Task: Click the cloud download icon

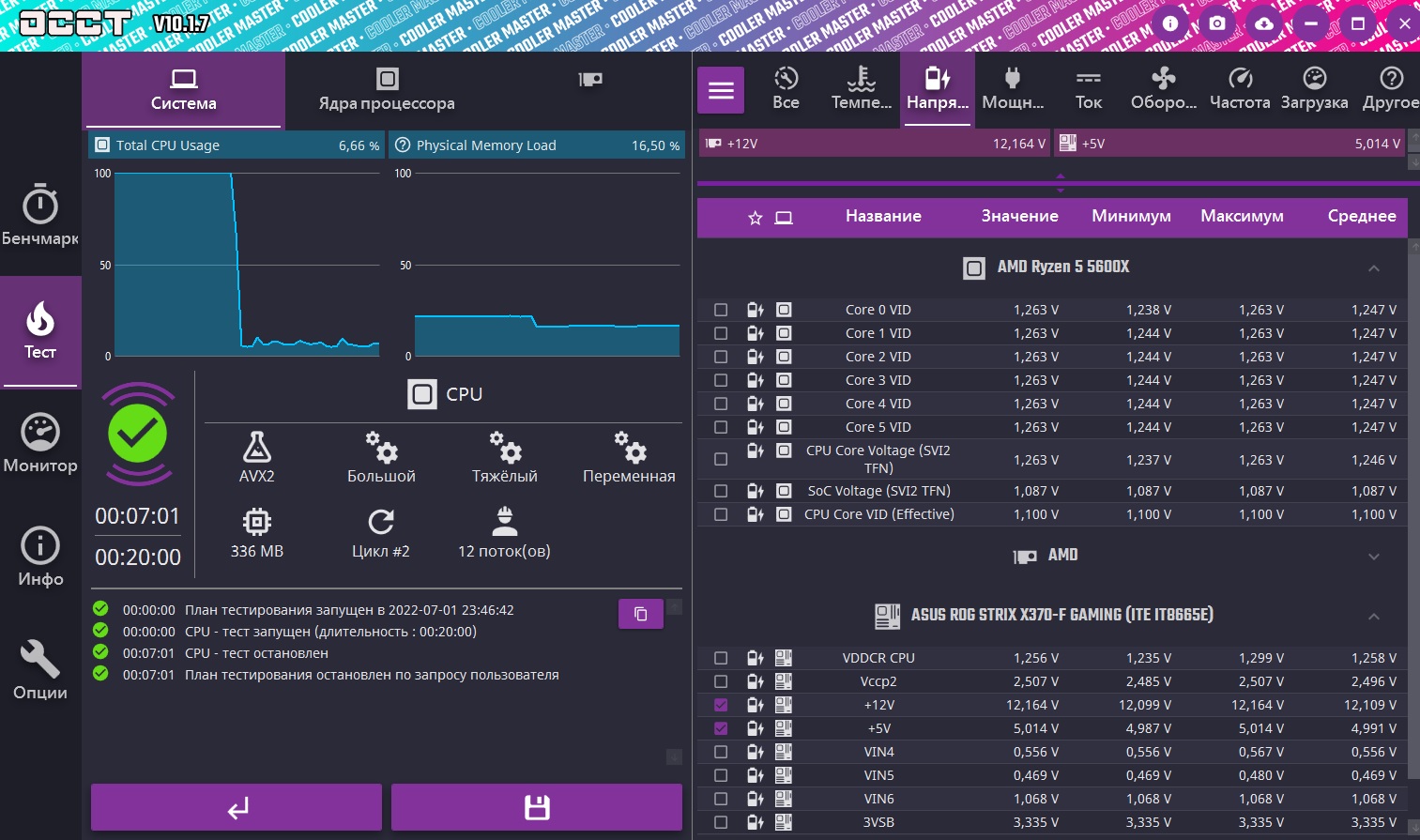Action: click(x=1264, y=23)
